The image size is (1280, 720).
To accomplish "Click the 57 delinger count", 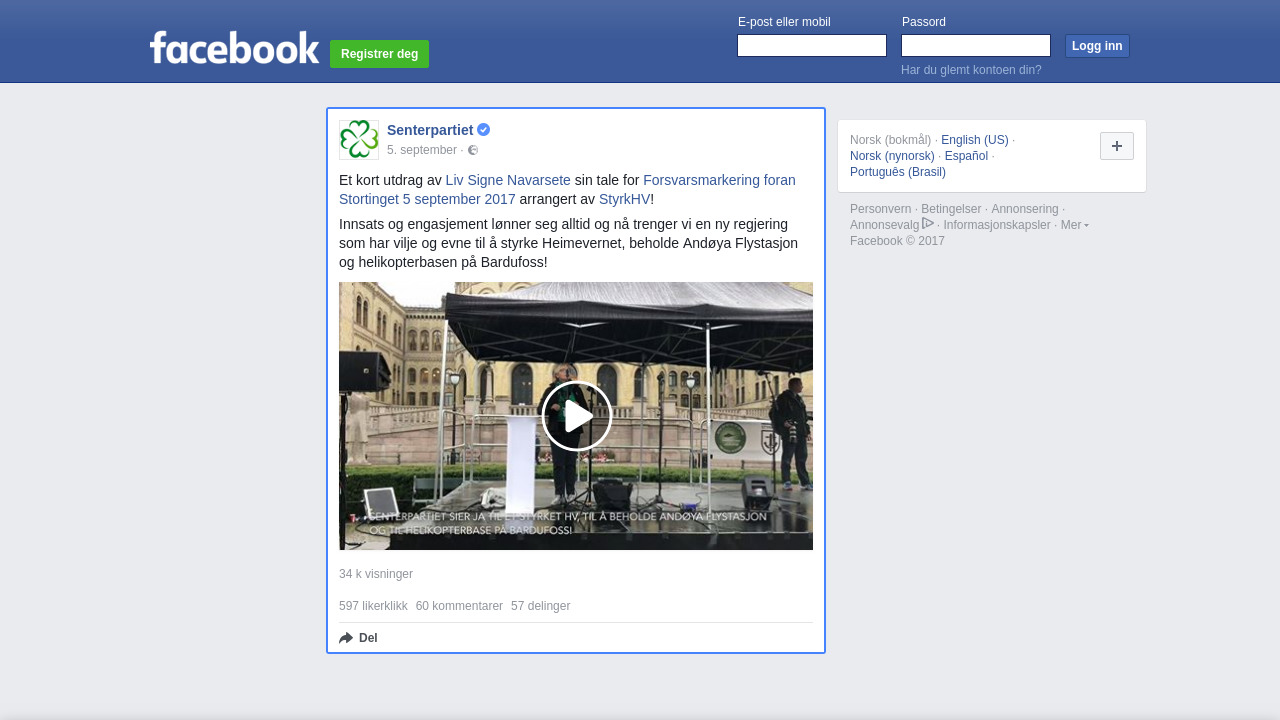I will click(540, 606).
